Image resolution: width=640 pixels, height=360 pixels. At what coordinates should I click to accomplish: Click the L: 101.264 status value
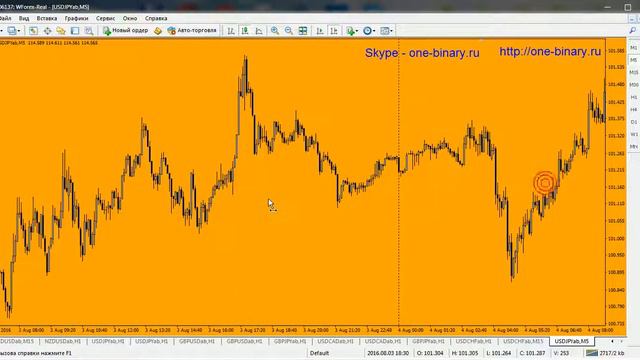coord(499,353)
